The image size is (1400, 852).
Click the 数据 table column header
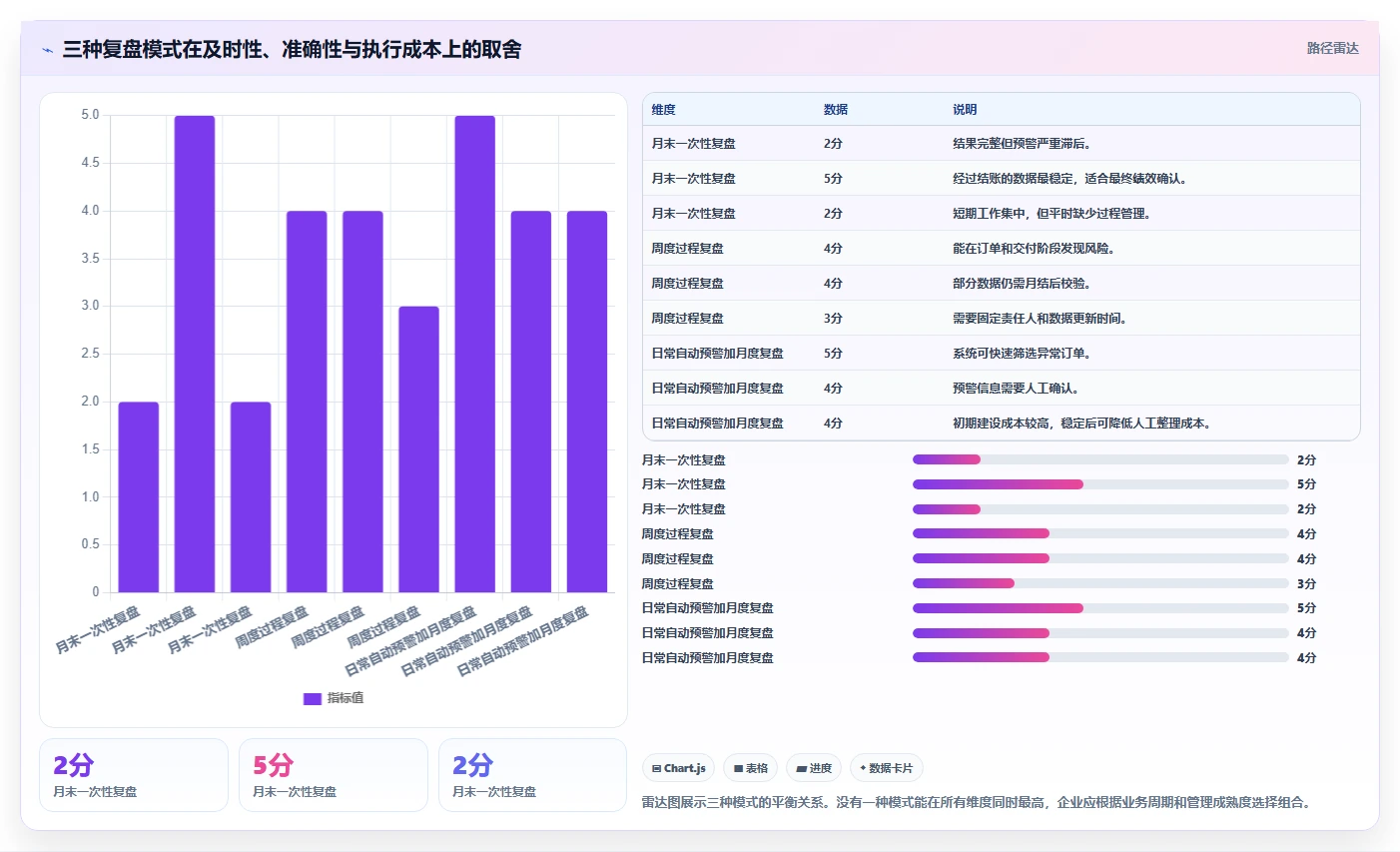(x=836, y=110)
